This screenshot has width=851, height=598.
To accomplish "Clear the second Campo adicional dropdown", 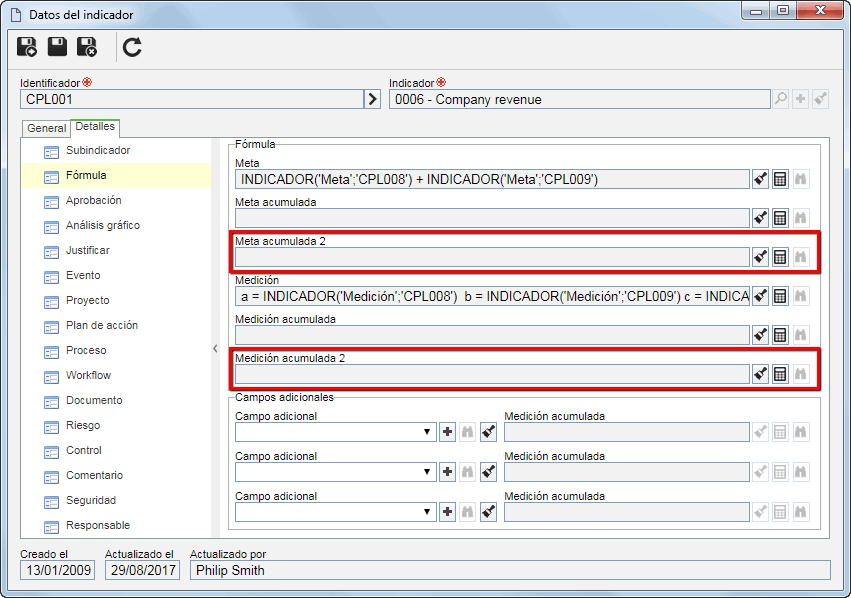I will coord(488,472).
